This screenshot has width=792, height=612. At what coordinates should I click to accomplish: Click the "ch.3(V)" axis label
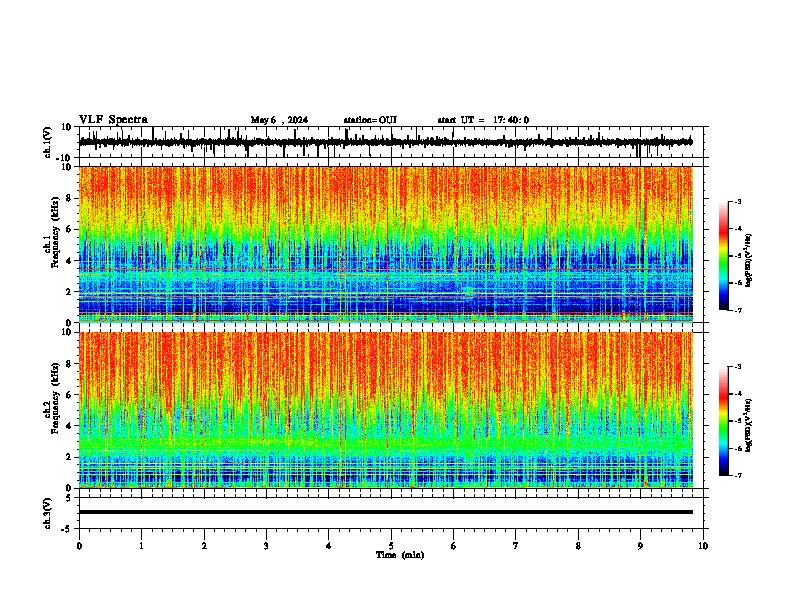pos(48,513)
